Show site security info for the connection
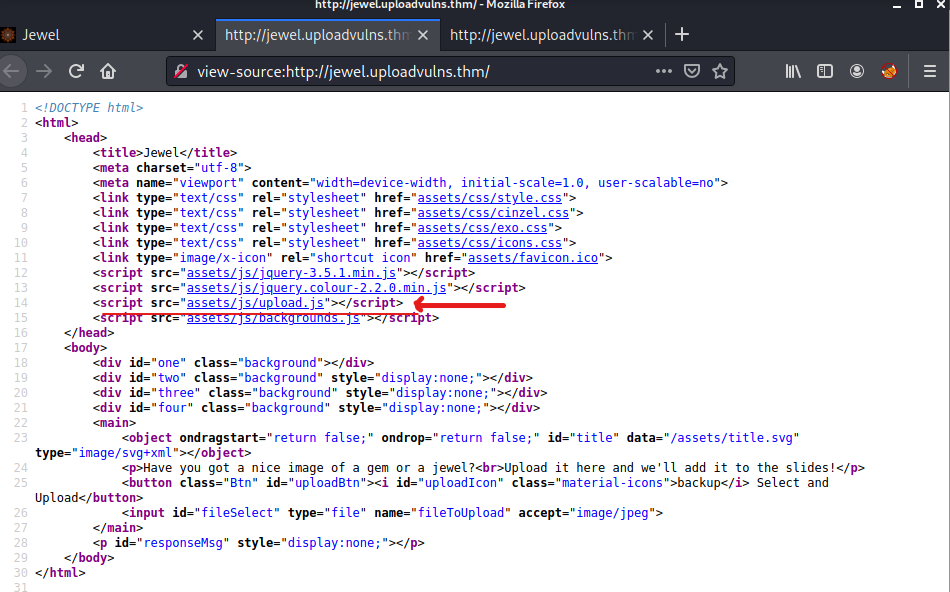 [181, 72]
